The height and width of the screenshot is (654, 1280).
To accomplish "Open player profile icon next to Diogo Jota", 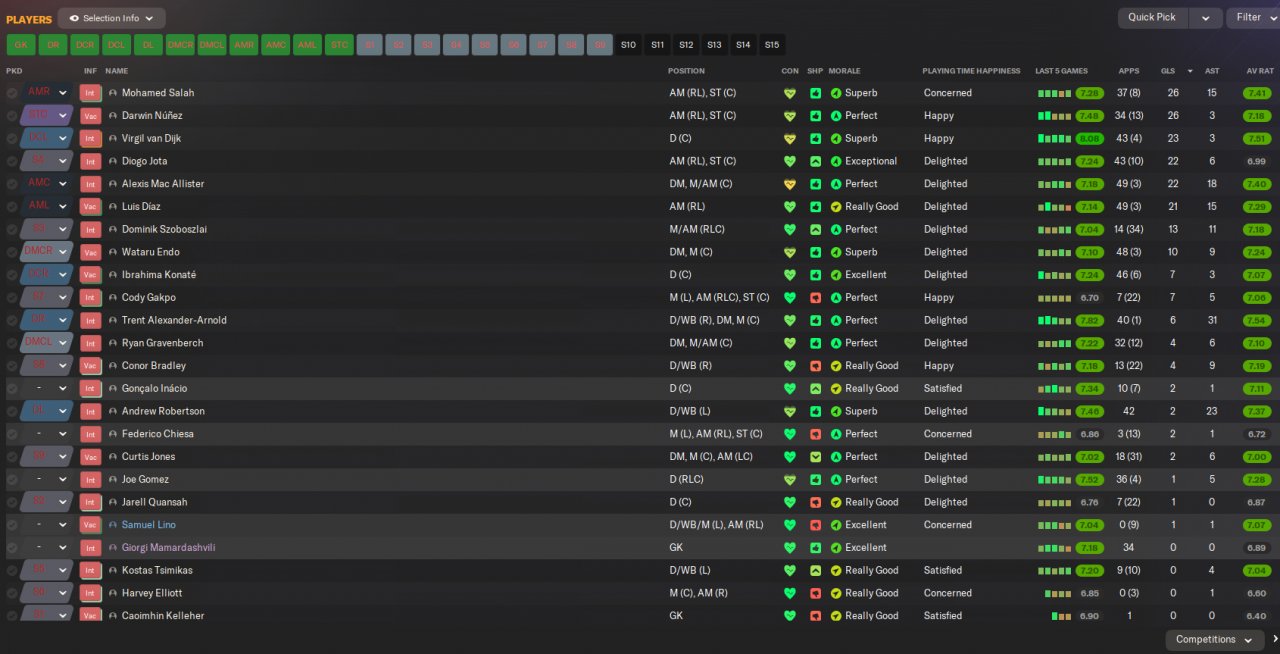I will point(113,161).
